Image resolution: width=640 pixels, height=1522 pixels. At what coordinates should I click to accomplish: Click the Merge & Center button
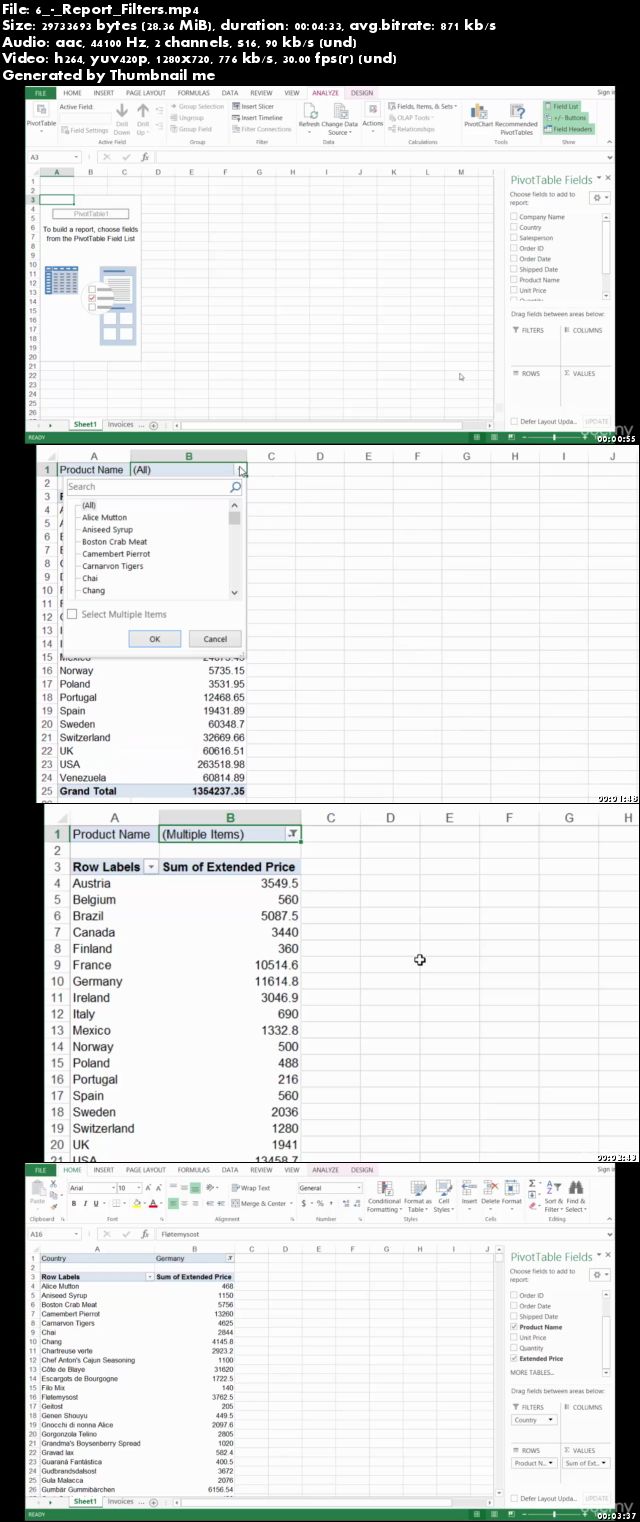tap(260, 1204)
